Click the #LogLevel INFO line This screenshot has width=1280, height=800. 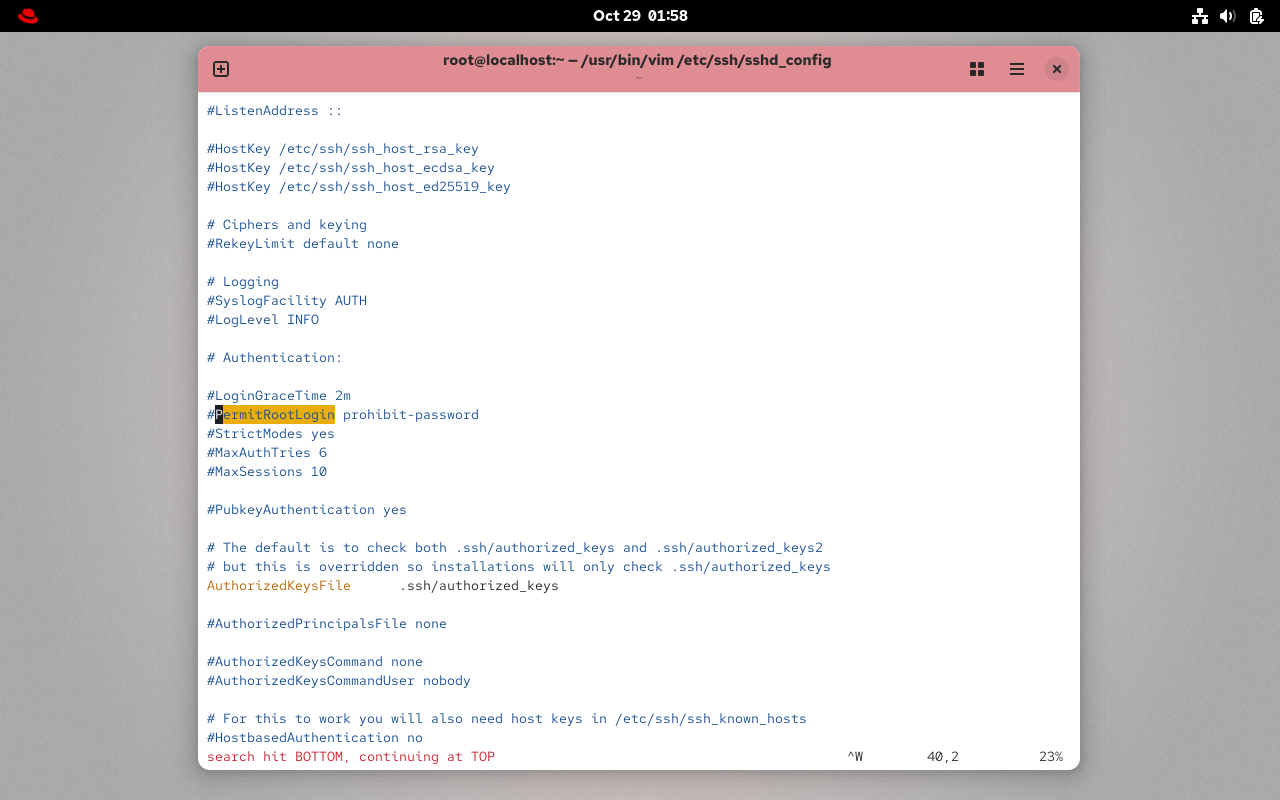point(263,320)
